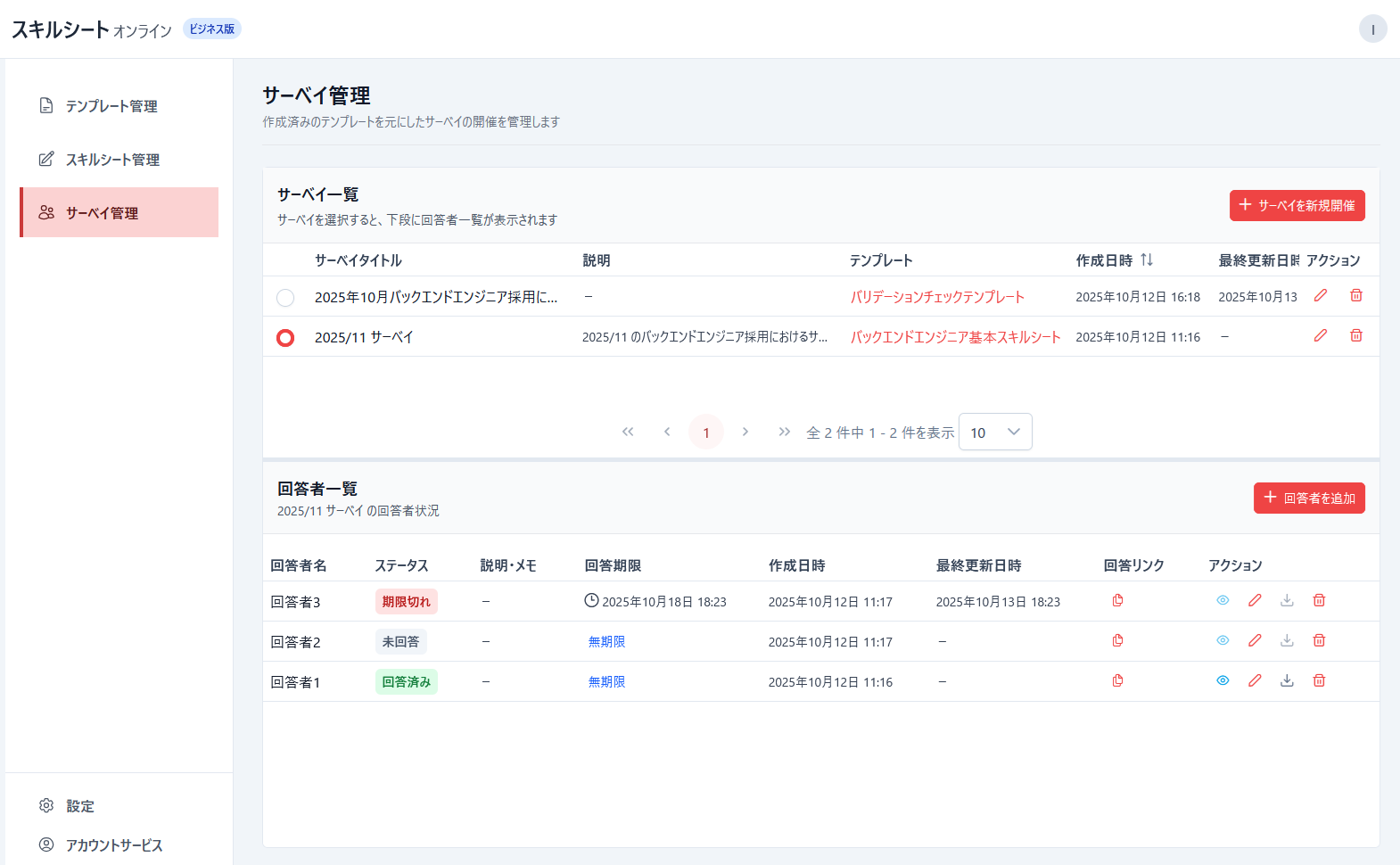The height and width of the screenshot is (865, 1400).
Task: Select the 2025年10月バックエンドエンジニア採用 survey radio button
Action: [x=285, y=298]
